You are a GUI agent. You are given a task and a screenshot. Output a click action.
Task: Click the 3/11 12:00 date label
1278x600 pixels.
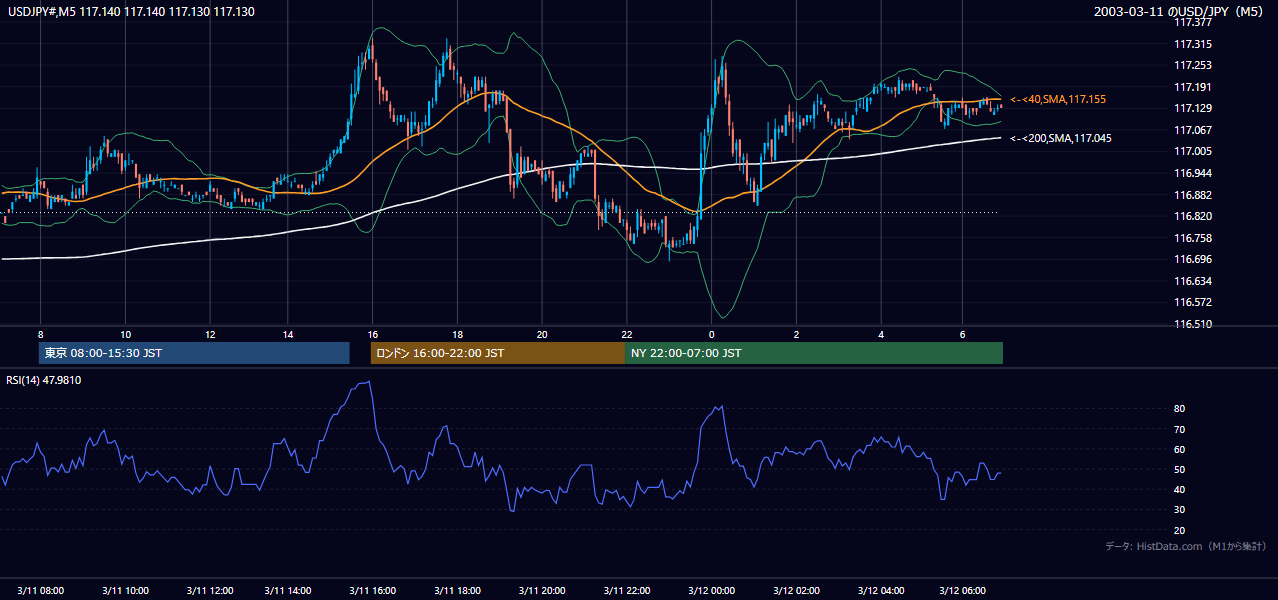[x=210, y=590]
